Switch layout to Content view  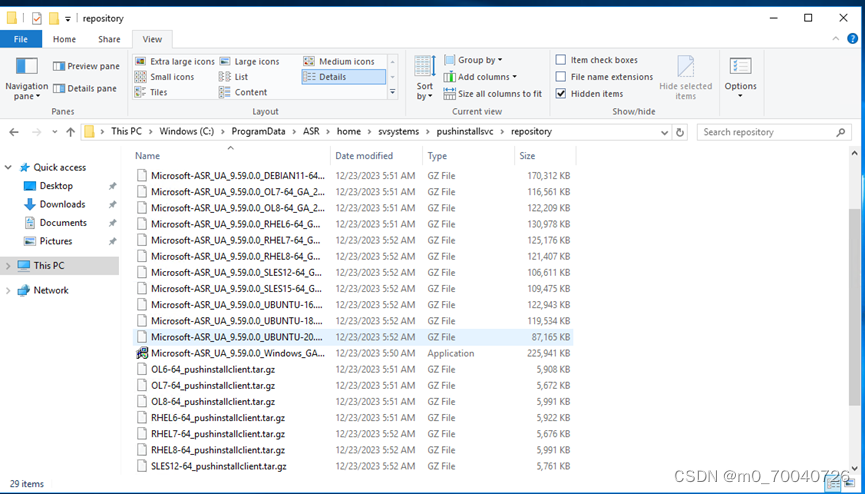(243, 92)
